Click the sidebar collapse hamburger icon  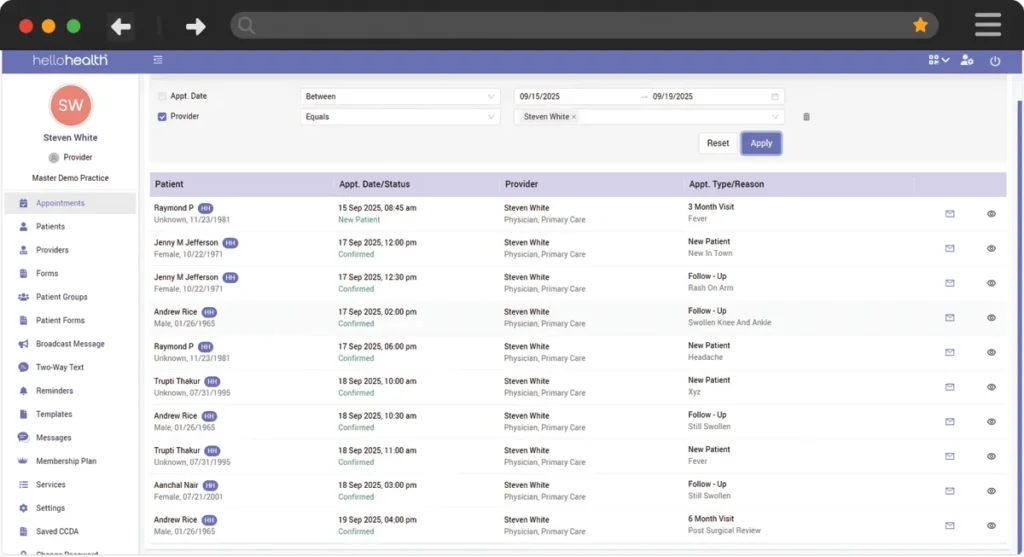click(x=158, y=61)
